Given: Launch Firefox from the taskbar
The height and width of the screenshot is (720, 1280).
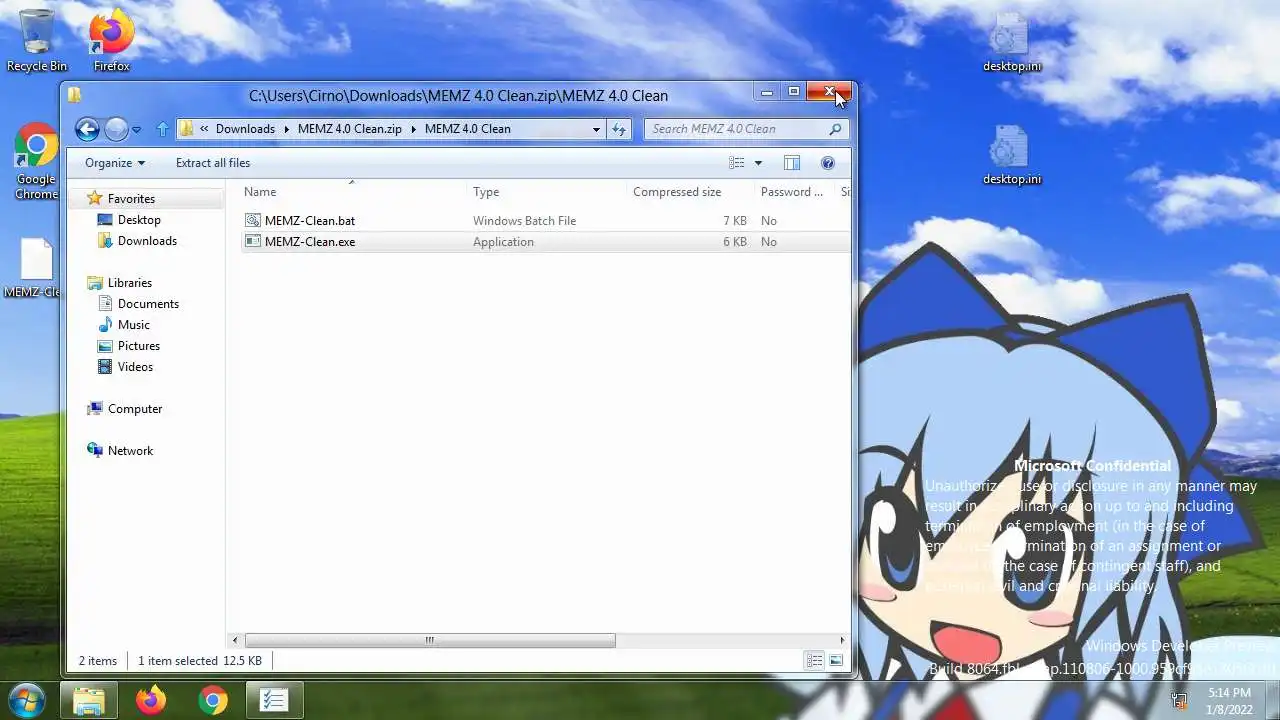Looking at the screenshot, I should pos(151,700).
